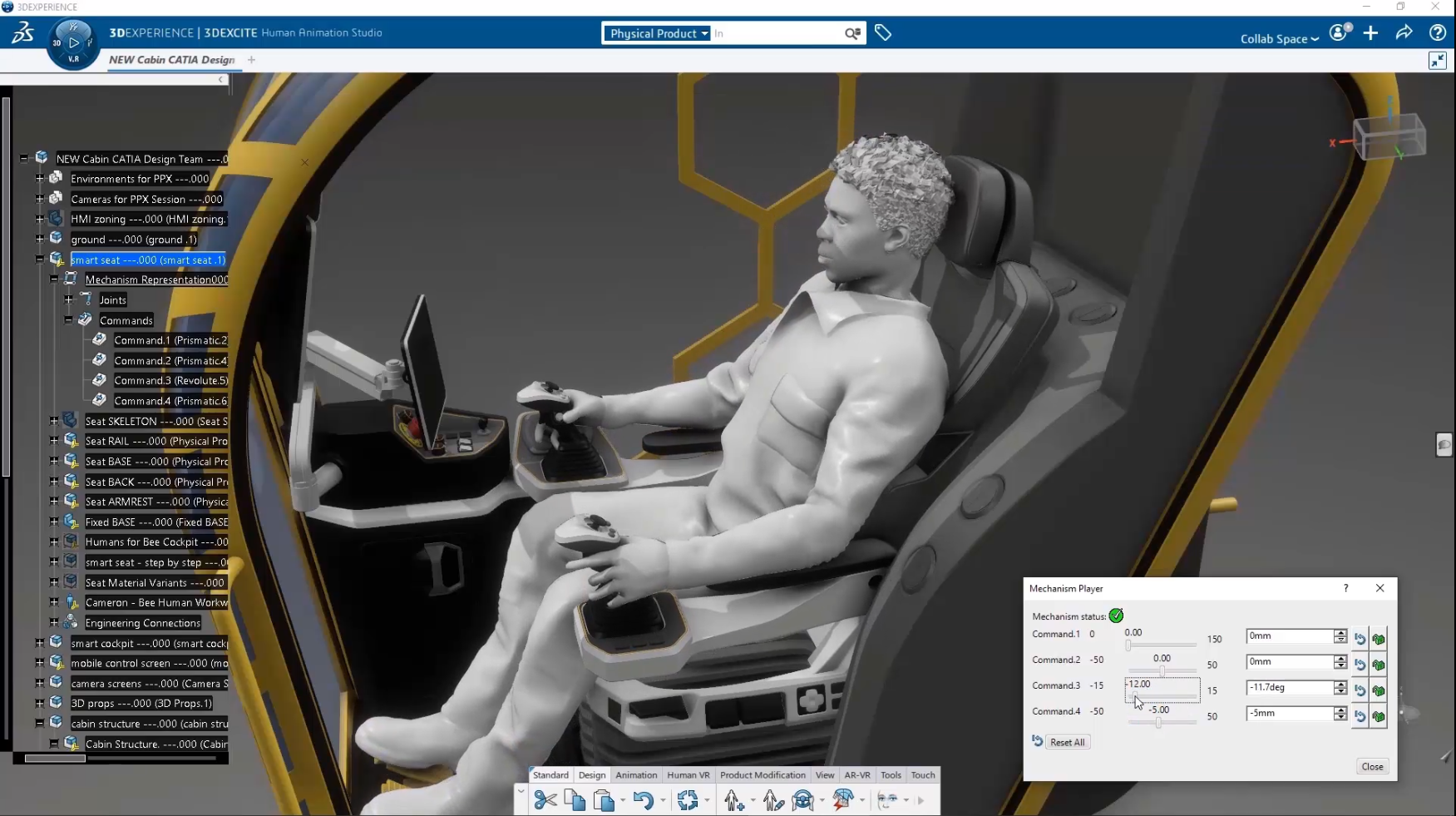Click green icon in Command.1 row
The height and width of the screenshot is (816, 1456).
click(1379, 639)
